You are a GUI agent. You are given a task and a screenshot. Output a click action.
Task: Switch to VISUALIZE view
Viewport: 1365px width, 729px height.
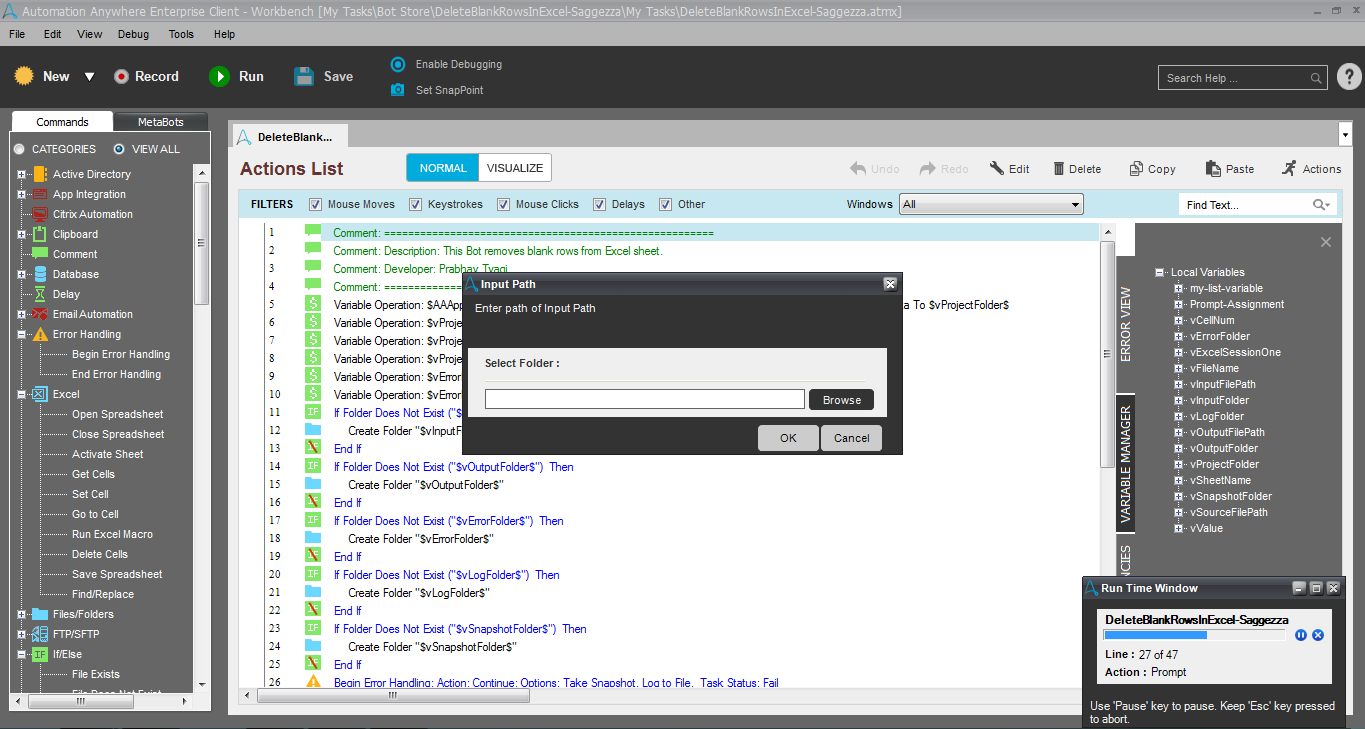[x=515, y=168]
